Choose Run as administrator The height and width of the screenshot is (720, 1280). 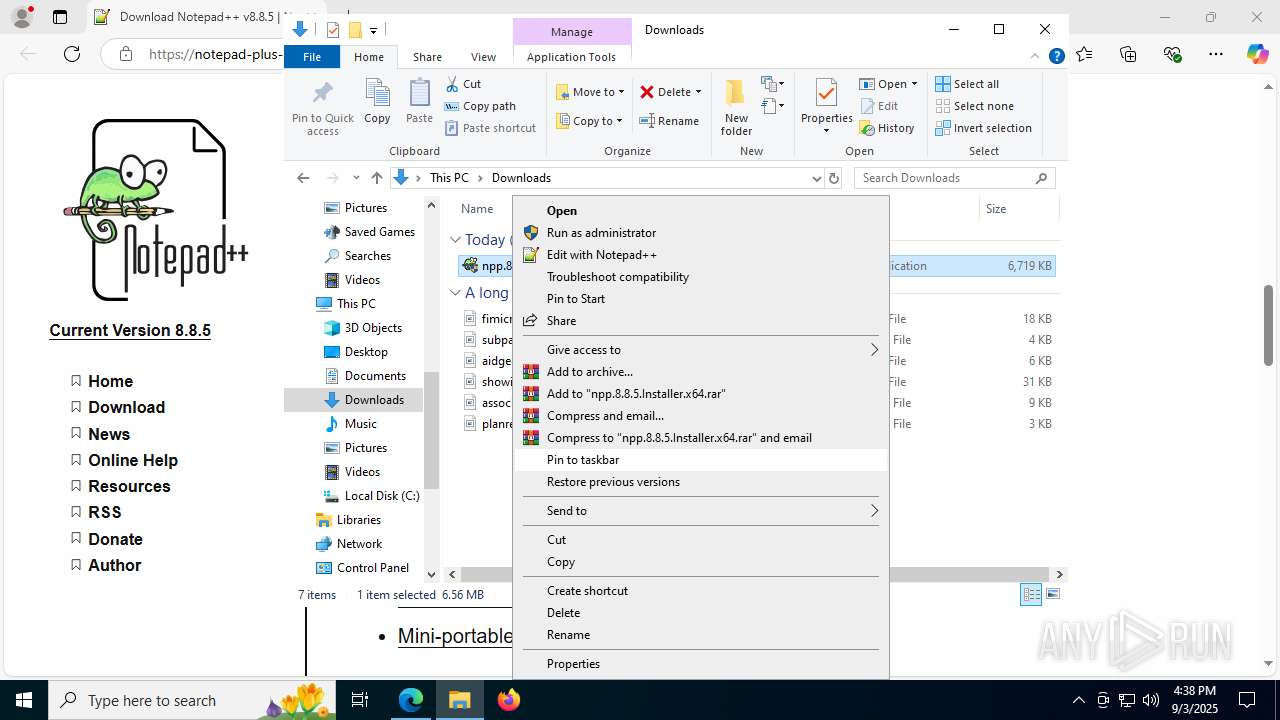[700, 233]
